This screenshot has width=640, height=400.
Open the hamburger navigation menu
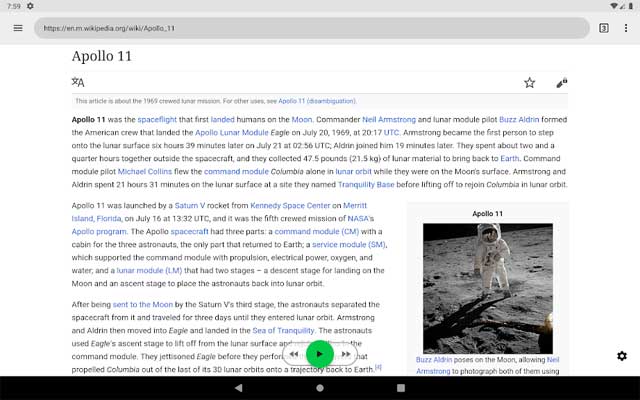pyautogui.click(x=18, y=28)
